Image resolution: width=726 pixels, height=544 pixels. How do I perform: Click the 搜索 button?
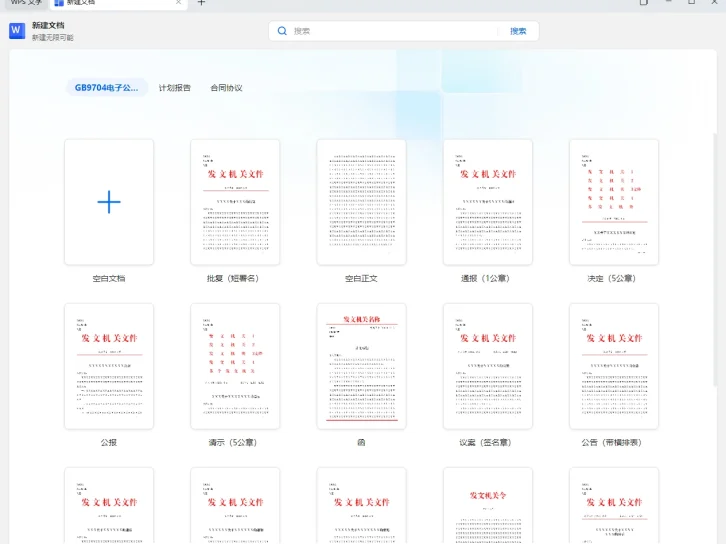[518, 31]
